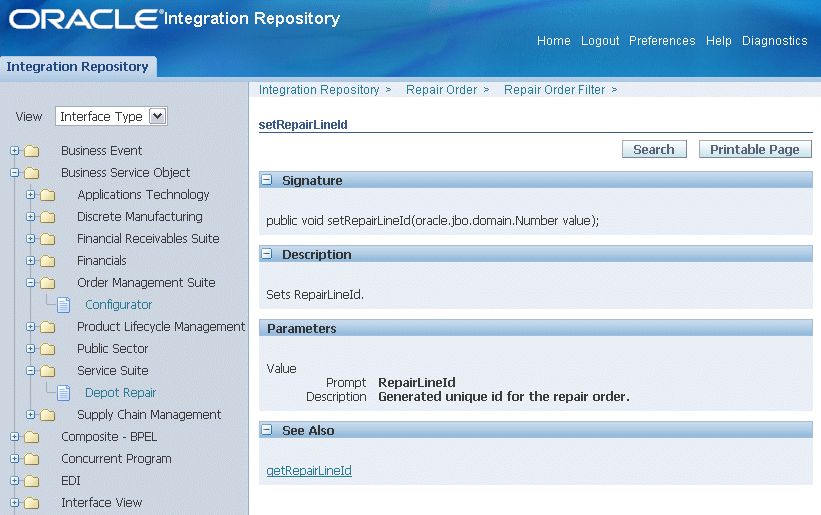
Task: Select the Supply Chain Management label
Action: [149, 415]
